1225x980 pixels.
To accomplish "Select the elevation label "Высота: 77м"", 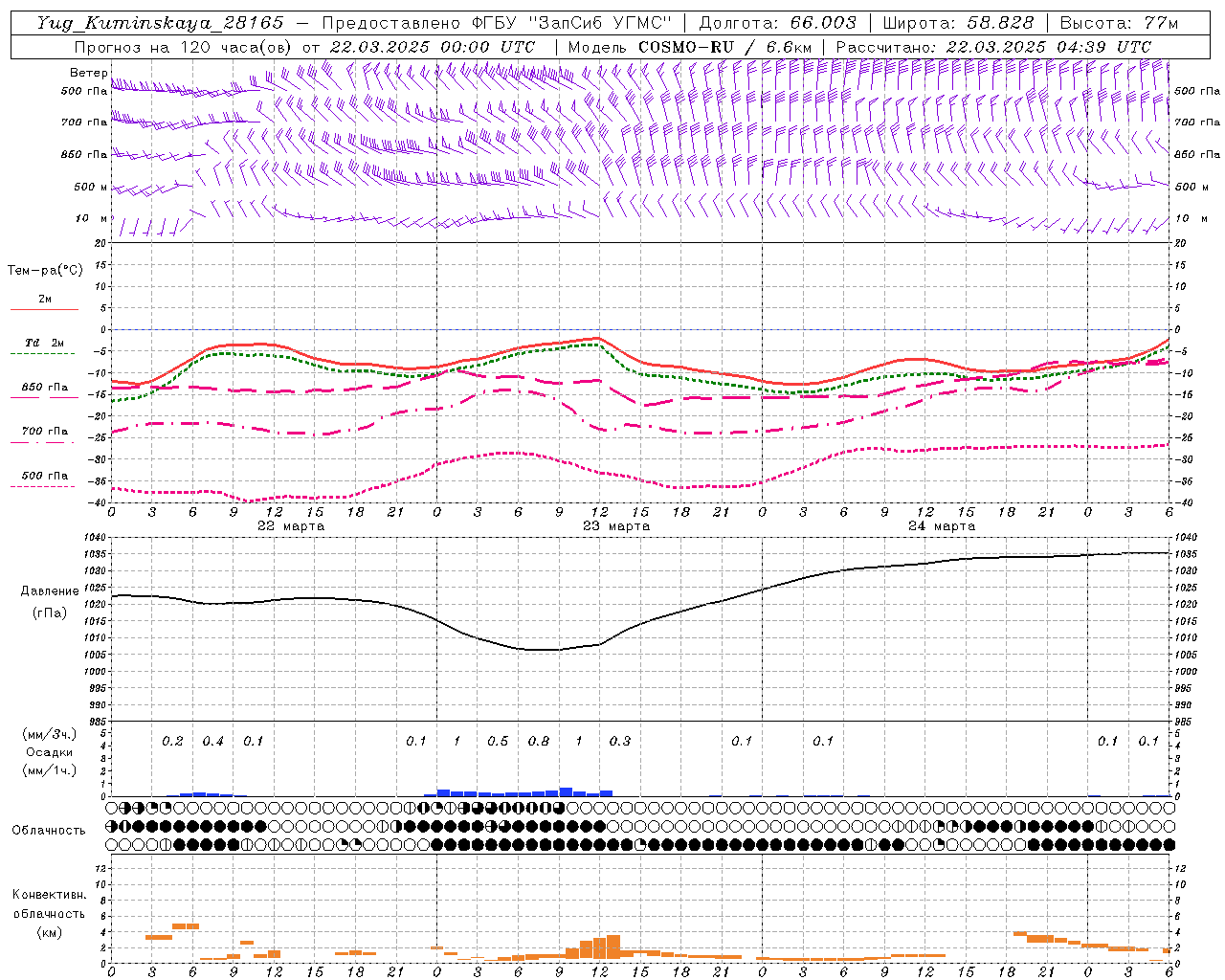I will tap(1119, 23).
